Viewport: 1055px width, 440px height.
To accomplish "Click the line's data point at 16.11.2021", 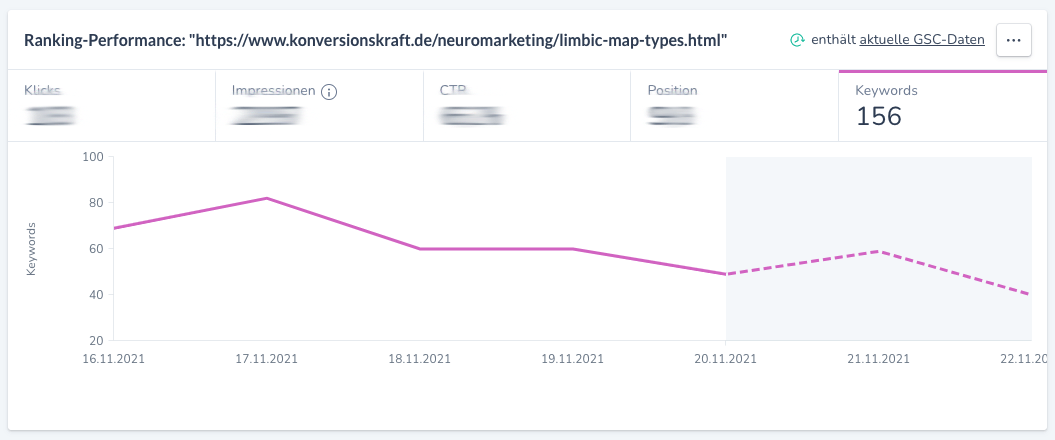I will 114,228.
